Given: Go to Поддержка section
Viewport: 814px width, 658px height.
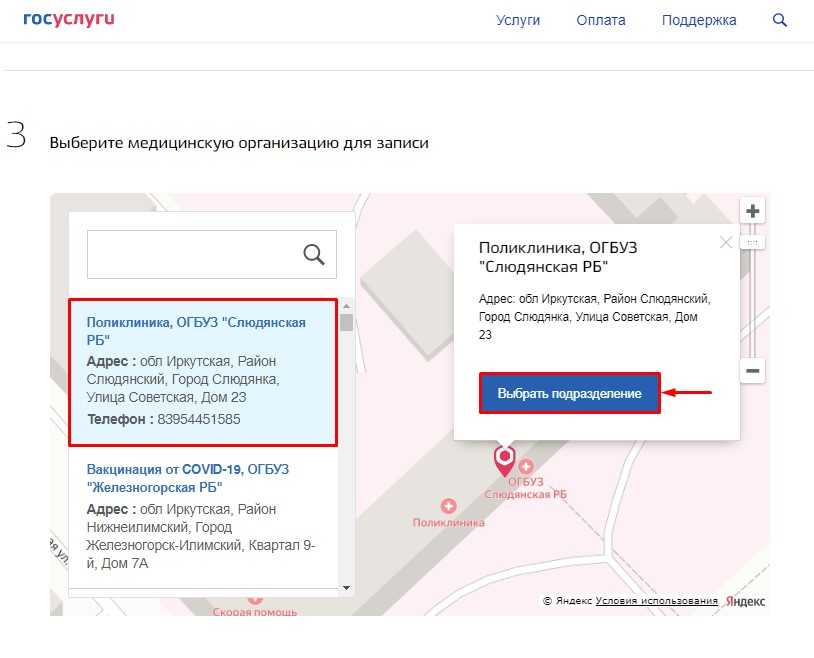Looking at the screenshot, I should 699,20.
